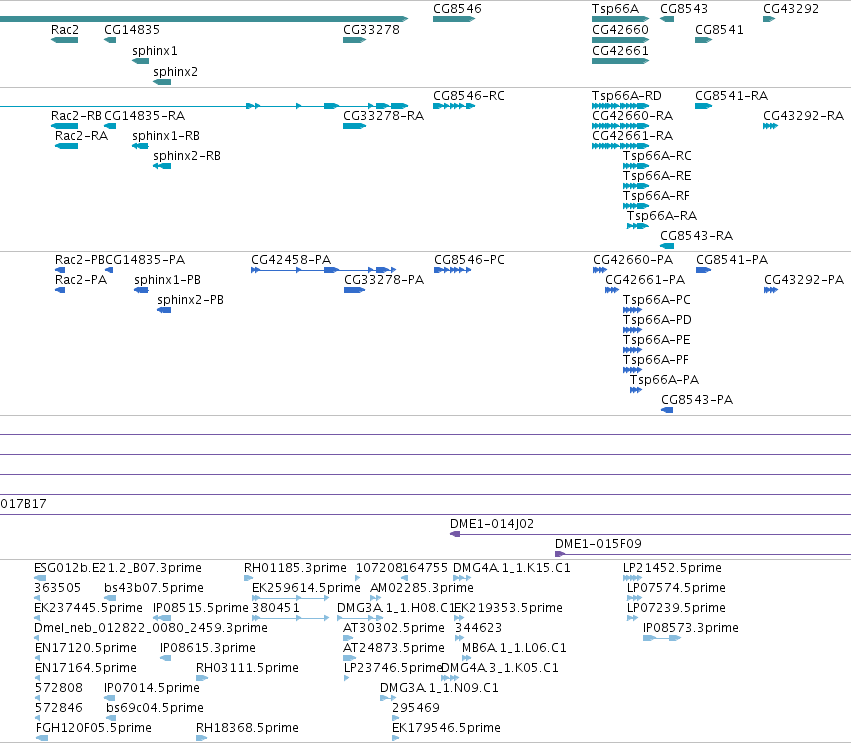Viewport: 851px width, 743px height.
Task: Select the CG42660 gene
Action: (x=620, y=40)
